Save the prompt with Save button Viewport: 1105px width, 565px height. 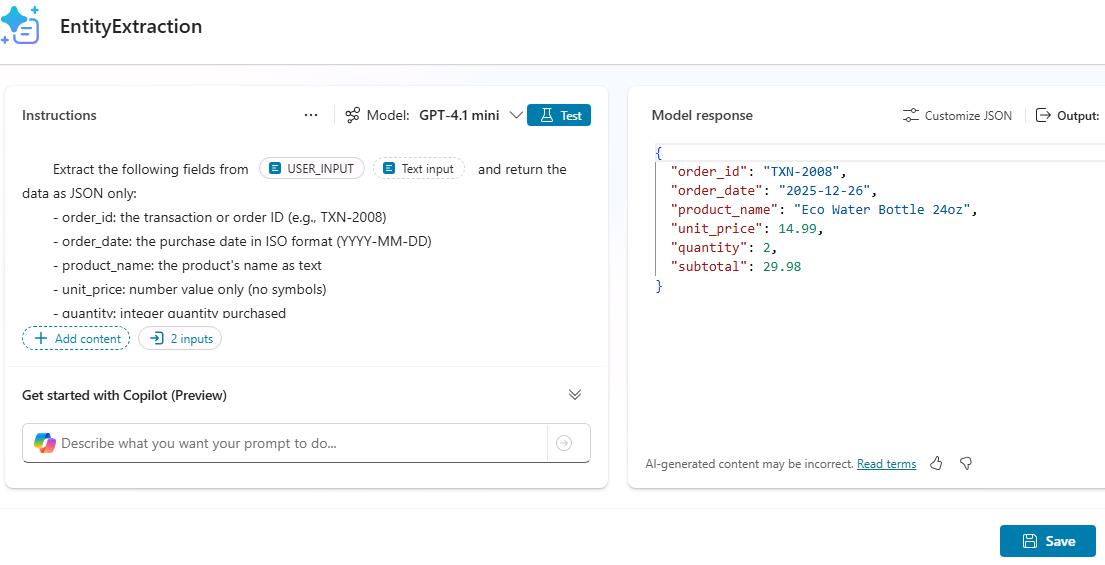1048,541
